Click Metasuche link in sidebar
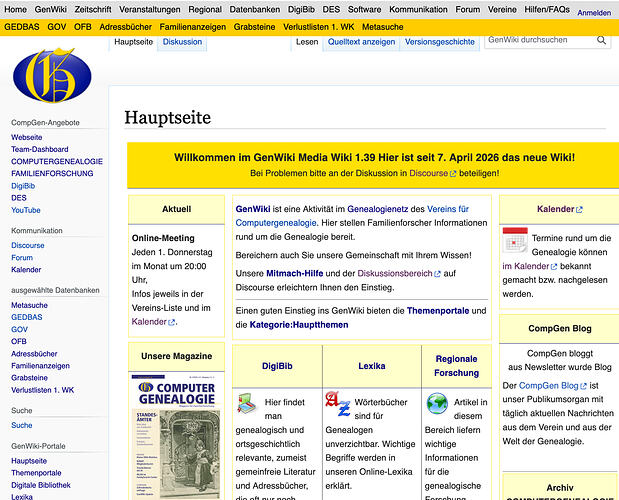 (29, 305)
